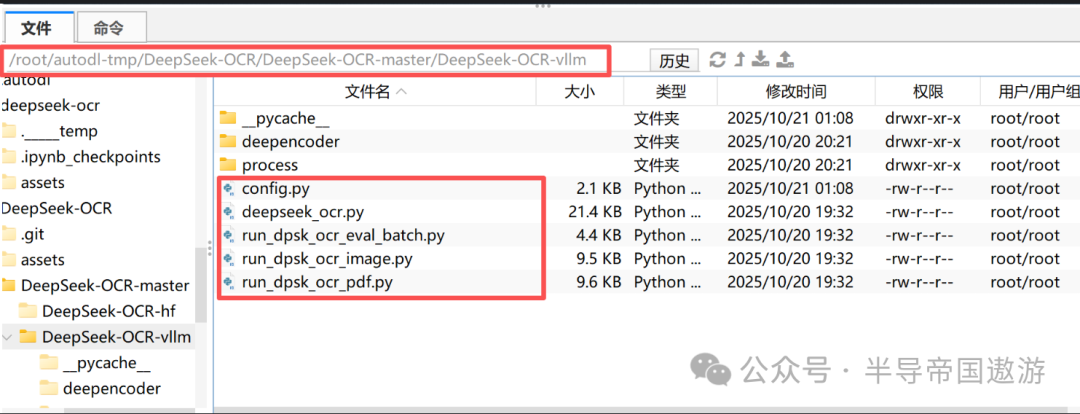The width and height of the screenshot is (1080, 414).
Task: Select file name run_dpsk_ocr_image.py
Action: pyautogui.click(x=327, y=258)
